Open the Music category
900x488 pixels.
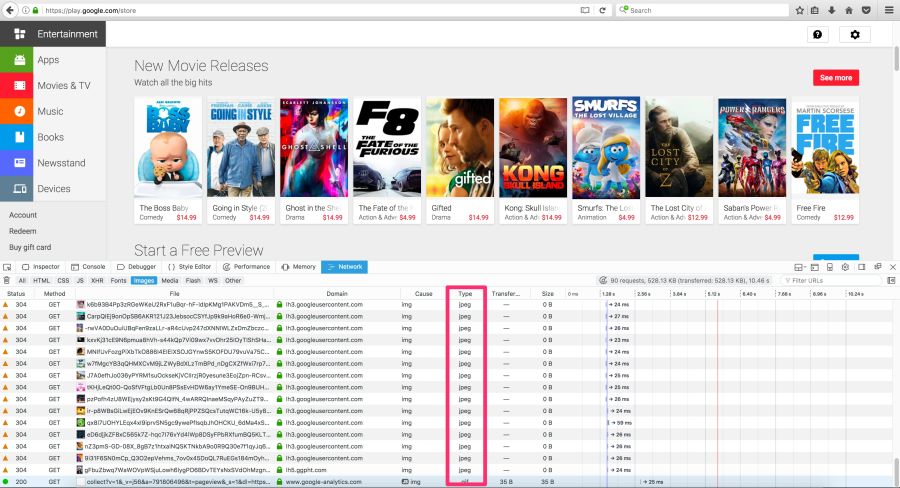pos(53,111)
